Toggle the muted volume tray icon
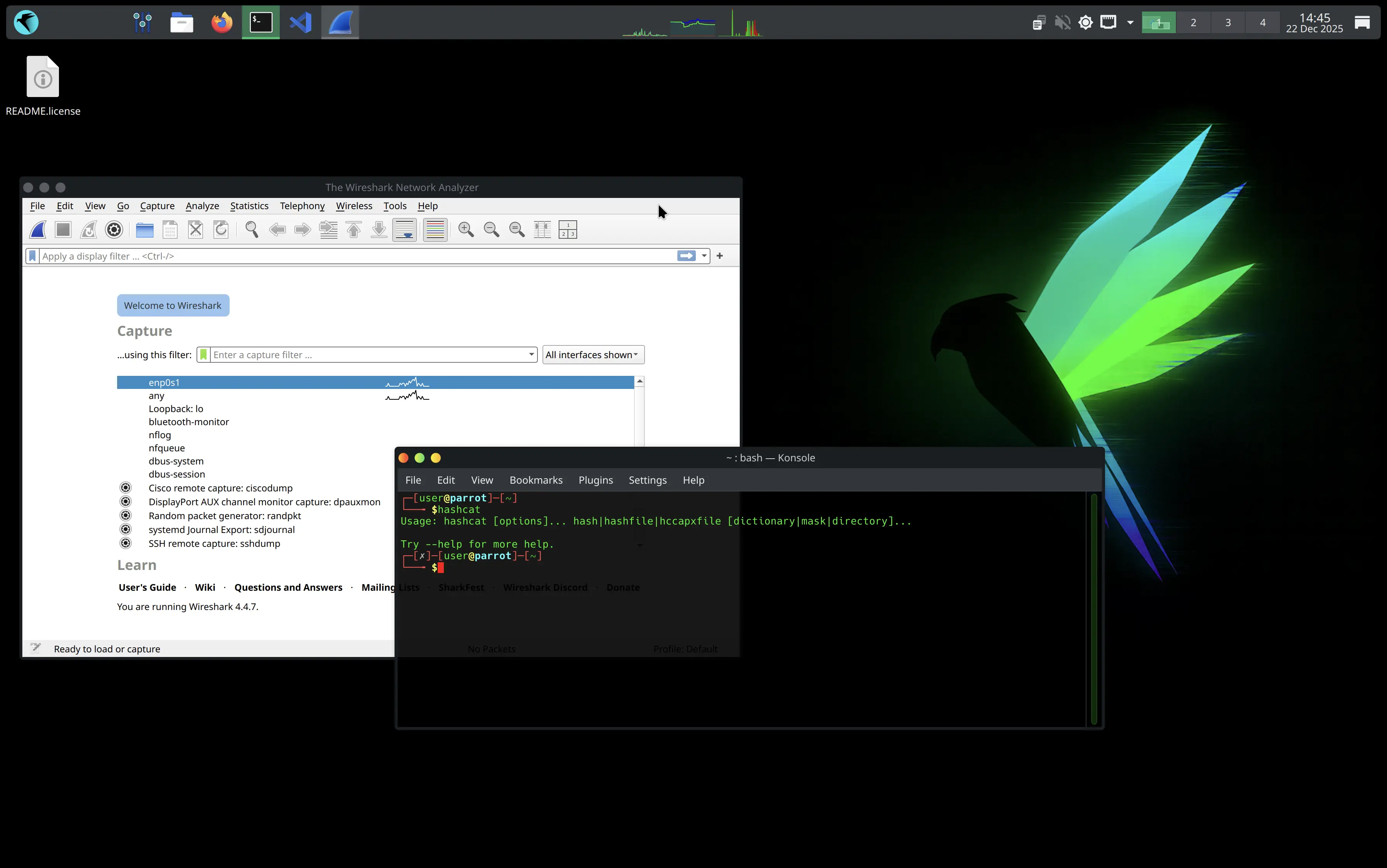Image resolution: width=1387 pixels, height=868 pixels. point(1062,23)
